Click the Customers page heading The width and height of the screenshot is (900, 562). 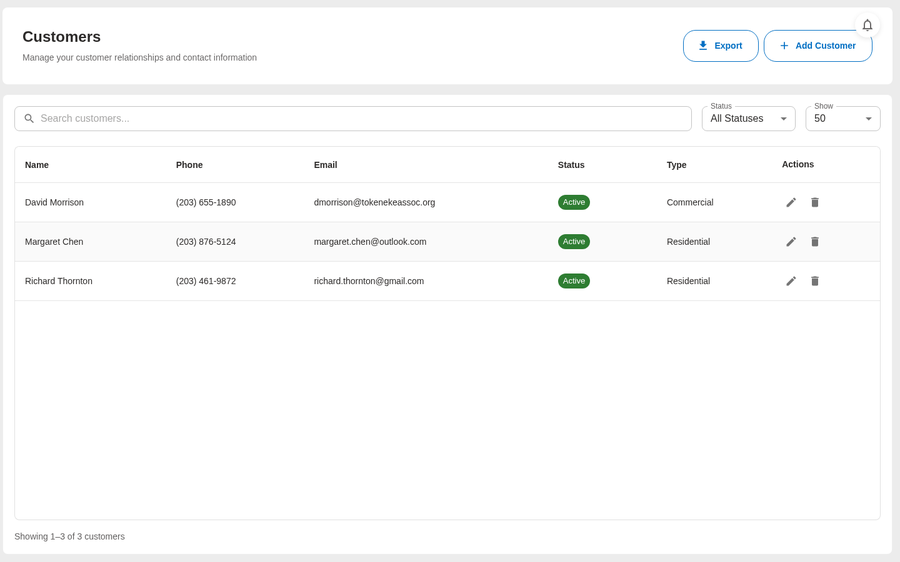[x=61, y=37]
